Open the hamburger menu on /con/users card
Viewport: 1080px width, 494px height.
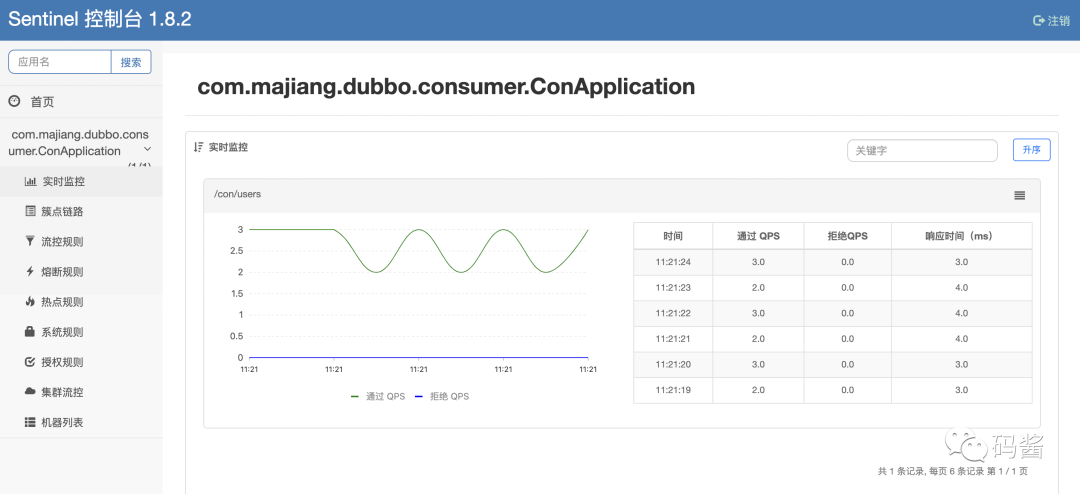[1020, 196]
